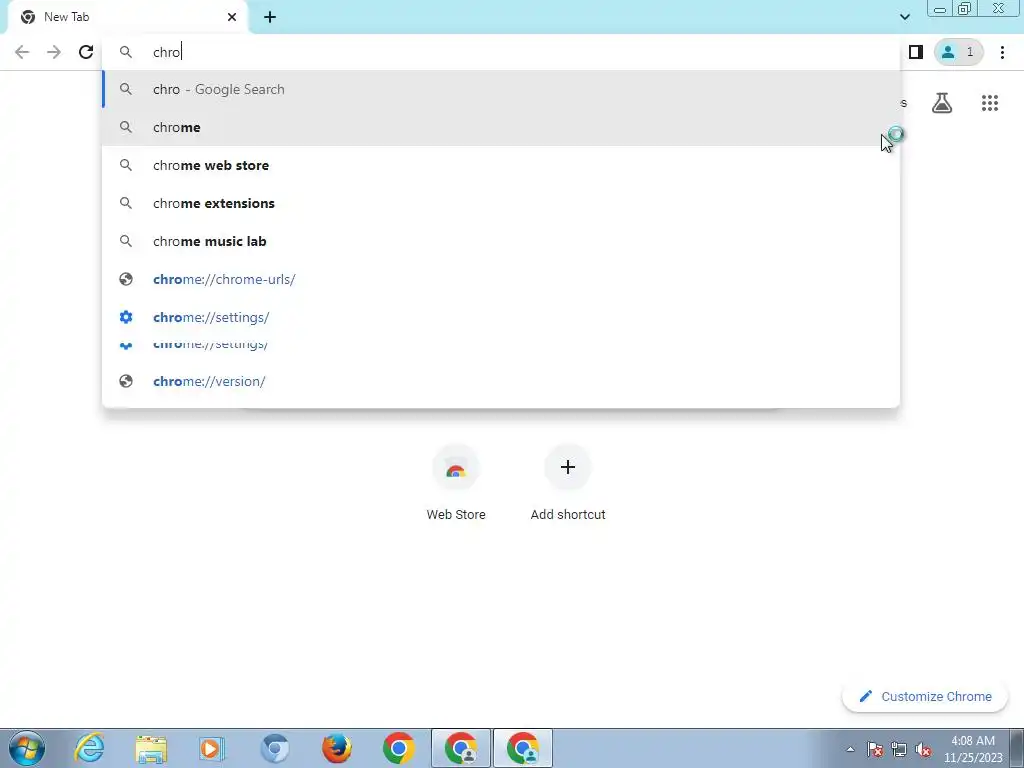Open the Windows Start orb
Screen dimensions: 1024x768
[27, 748]
